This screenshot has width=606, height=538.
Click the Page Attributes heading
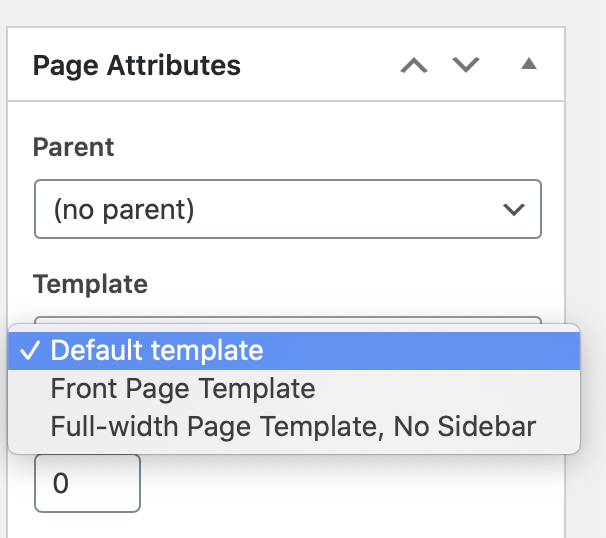click(x=137, y=66)
